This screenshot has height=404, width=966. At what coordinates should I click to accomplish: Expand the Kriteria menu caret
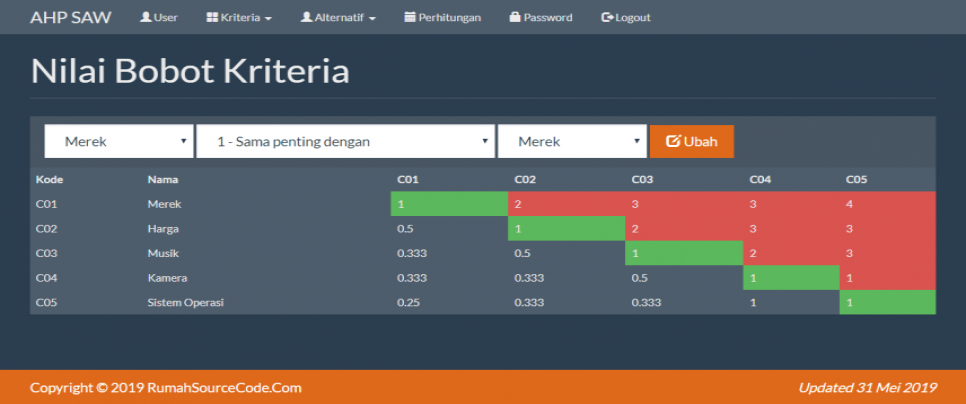point(268,19)
